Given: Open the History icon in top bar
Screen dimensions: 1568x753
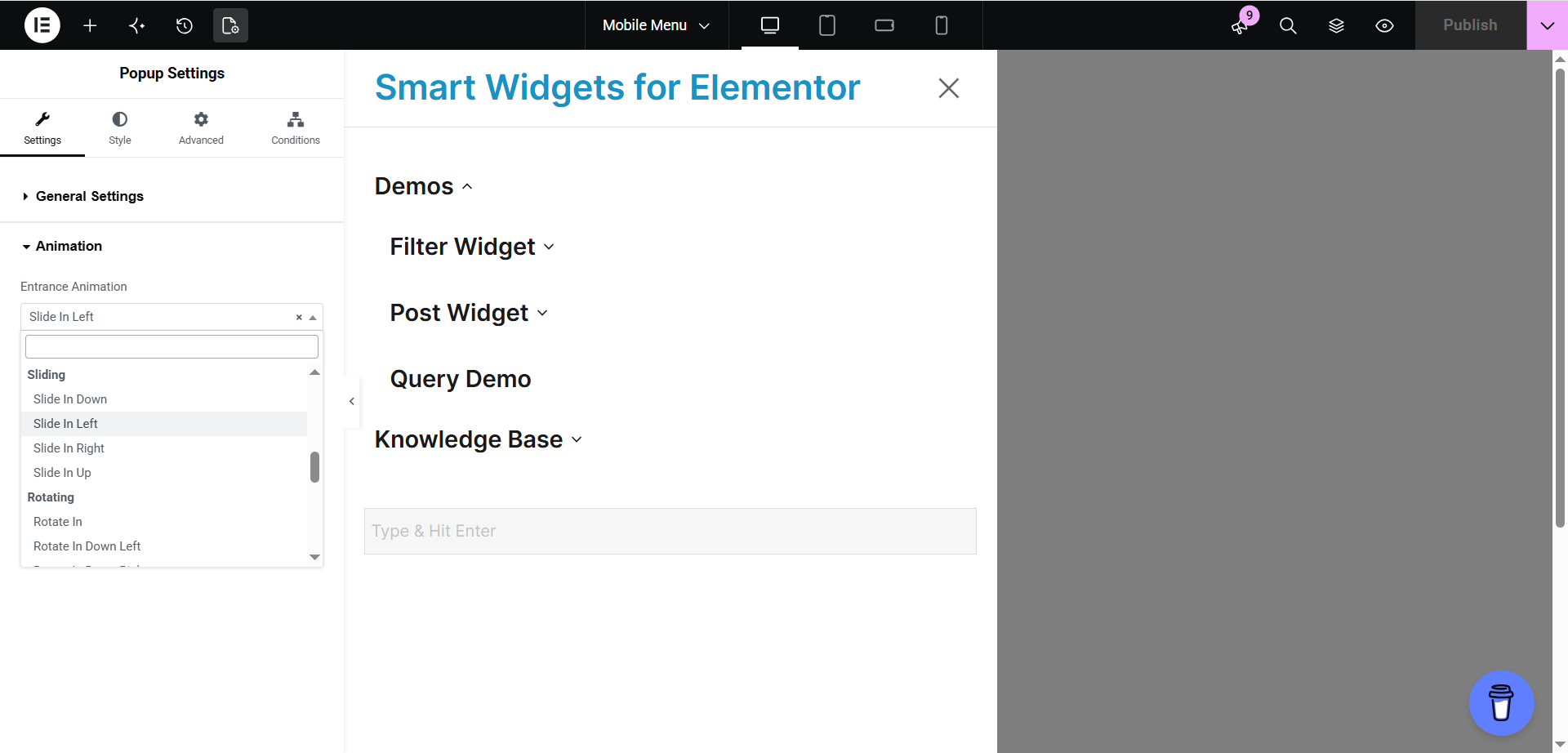Looking at the screenshot, I should click(x=184, y=25).
